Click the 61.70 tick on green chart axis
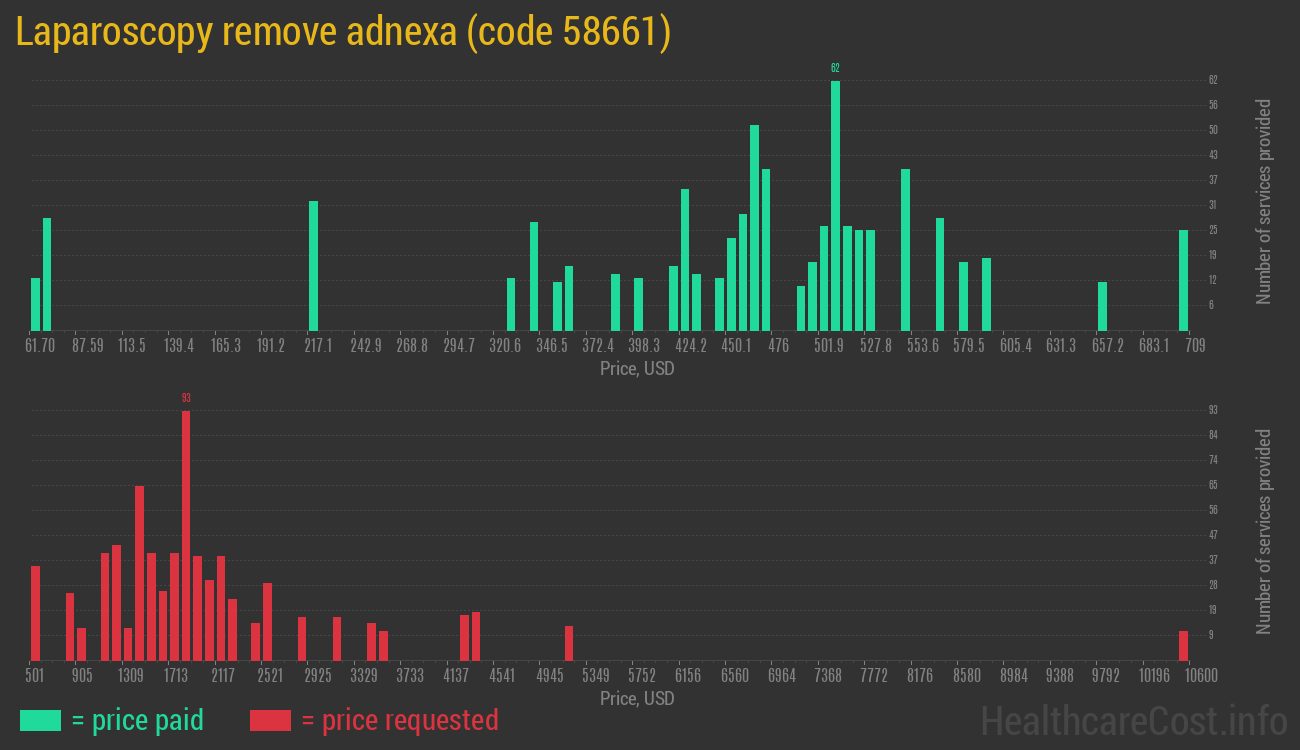 tap(40, 346)
